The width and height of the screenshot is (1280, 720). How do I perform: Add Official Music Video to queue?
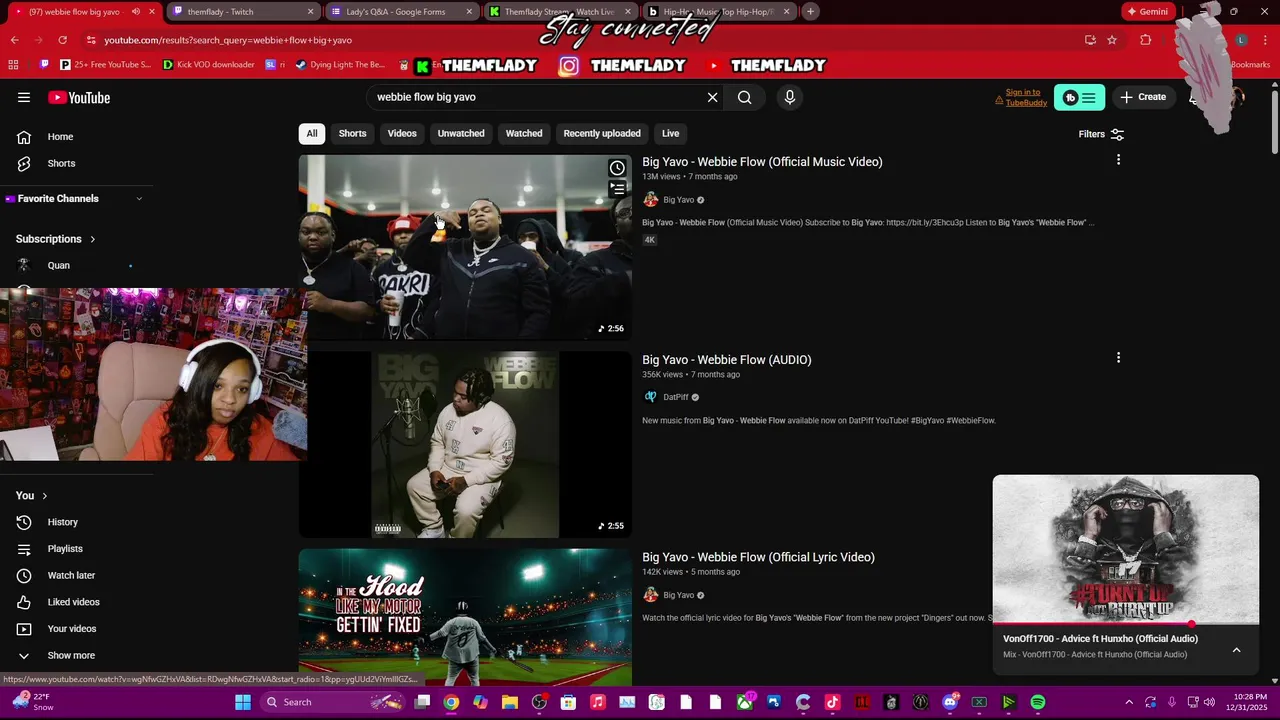coord(617,188)
